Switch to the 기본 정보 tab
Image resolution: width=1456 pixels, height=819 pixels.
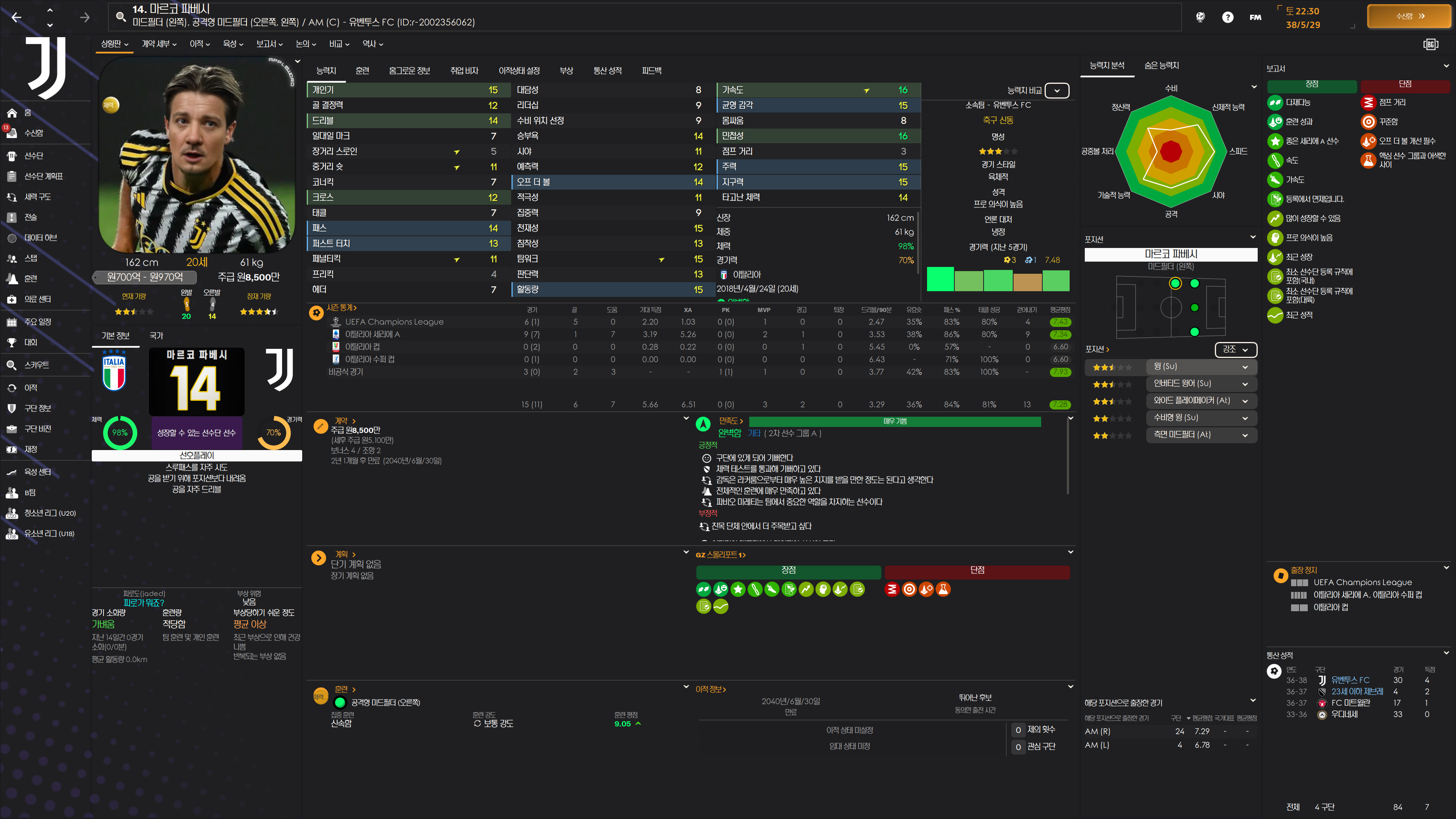[115, 336]
